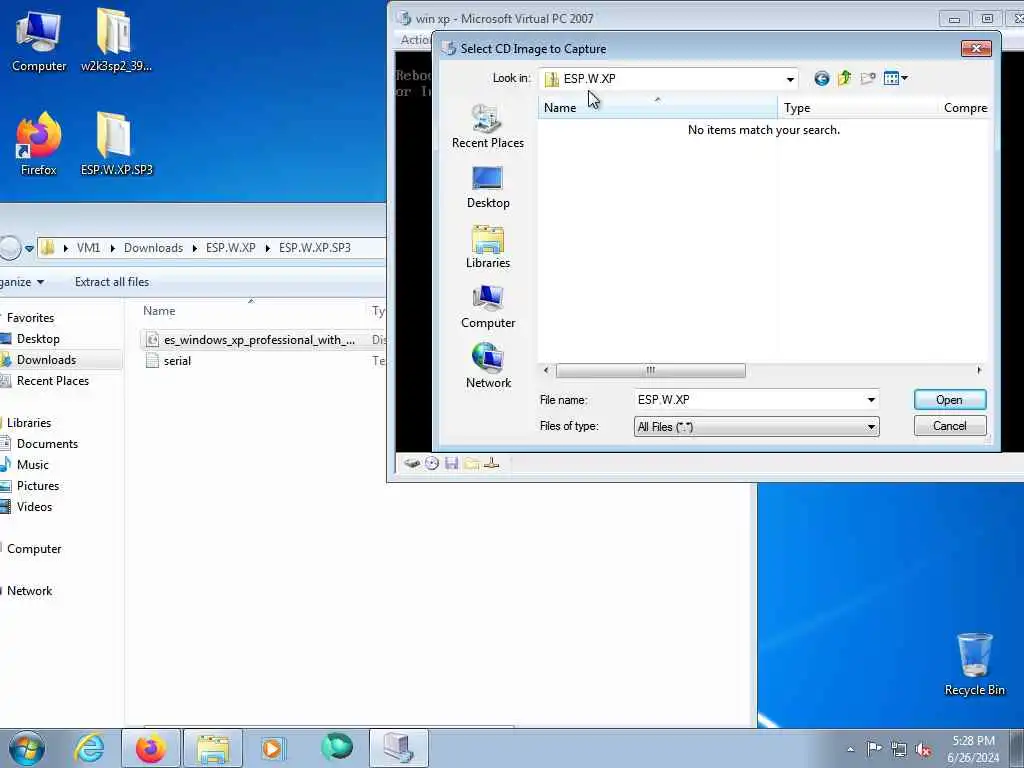Click CD drive status icon in Virtual PC
Image resolution: width=1024 pixels, height=768 pixels.
pos(432,464)
